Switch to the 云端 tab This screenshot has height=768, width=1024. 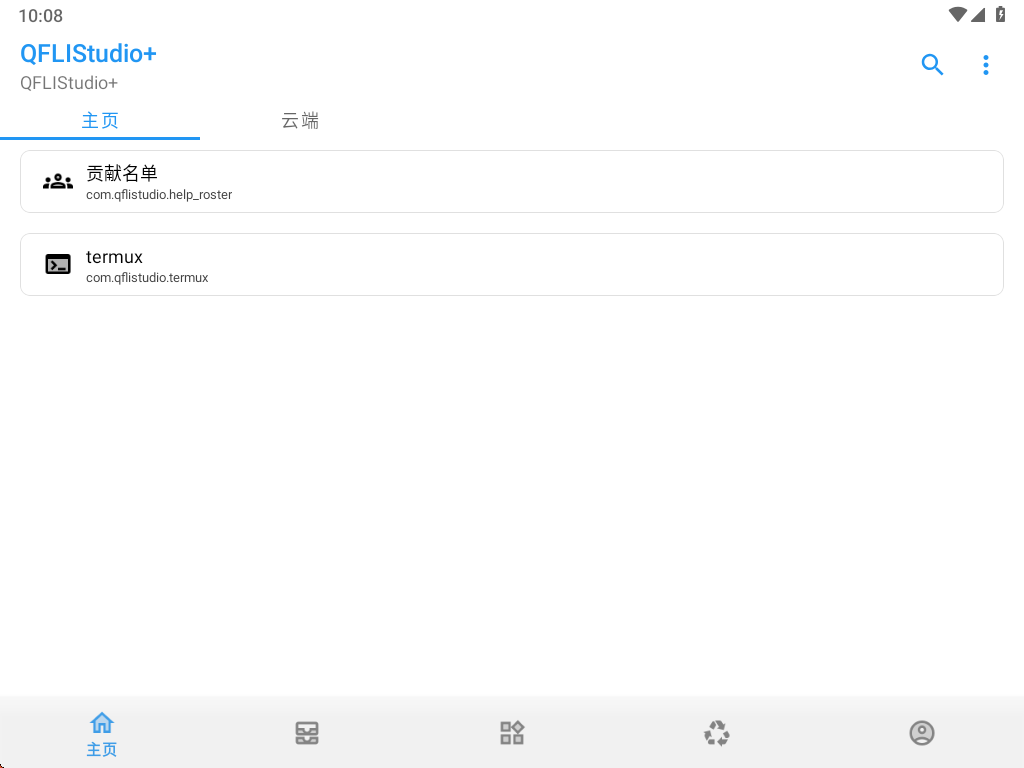300,121
